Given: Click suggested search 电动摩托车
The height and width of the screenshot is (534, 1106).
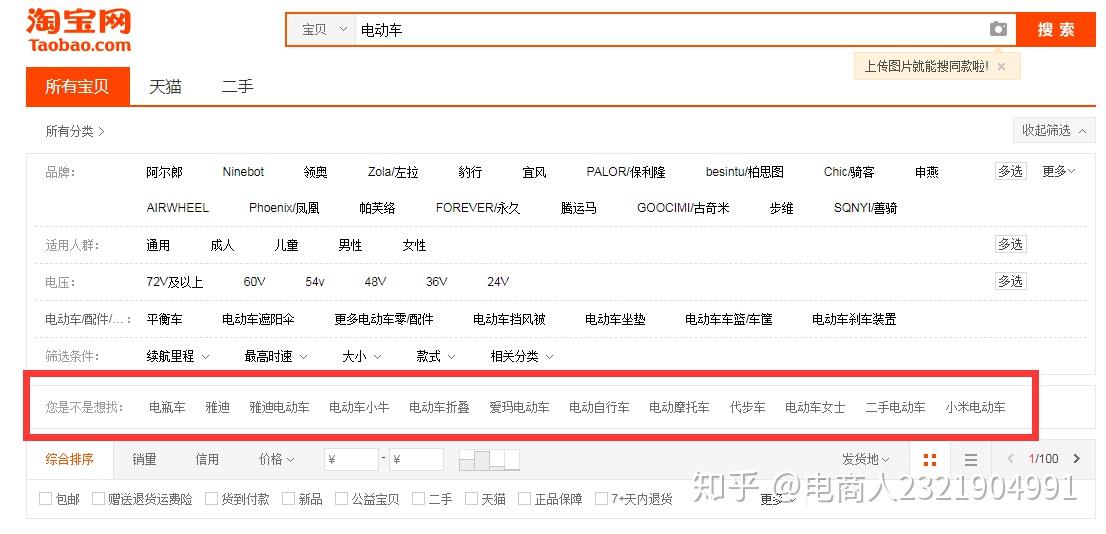Looking at the screenshot, I should pos(679,408).
